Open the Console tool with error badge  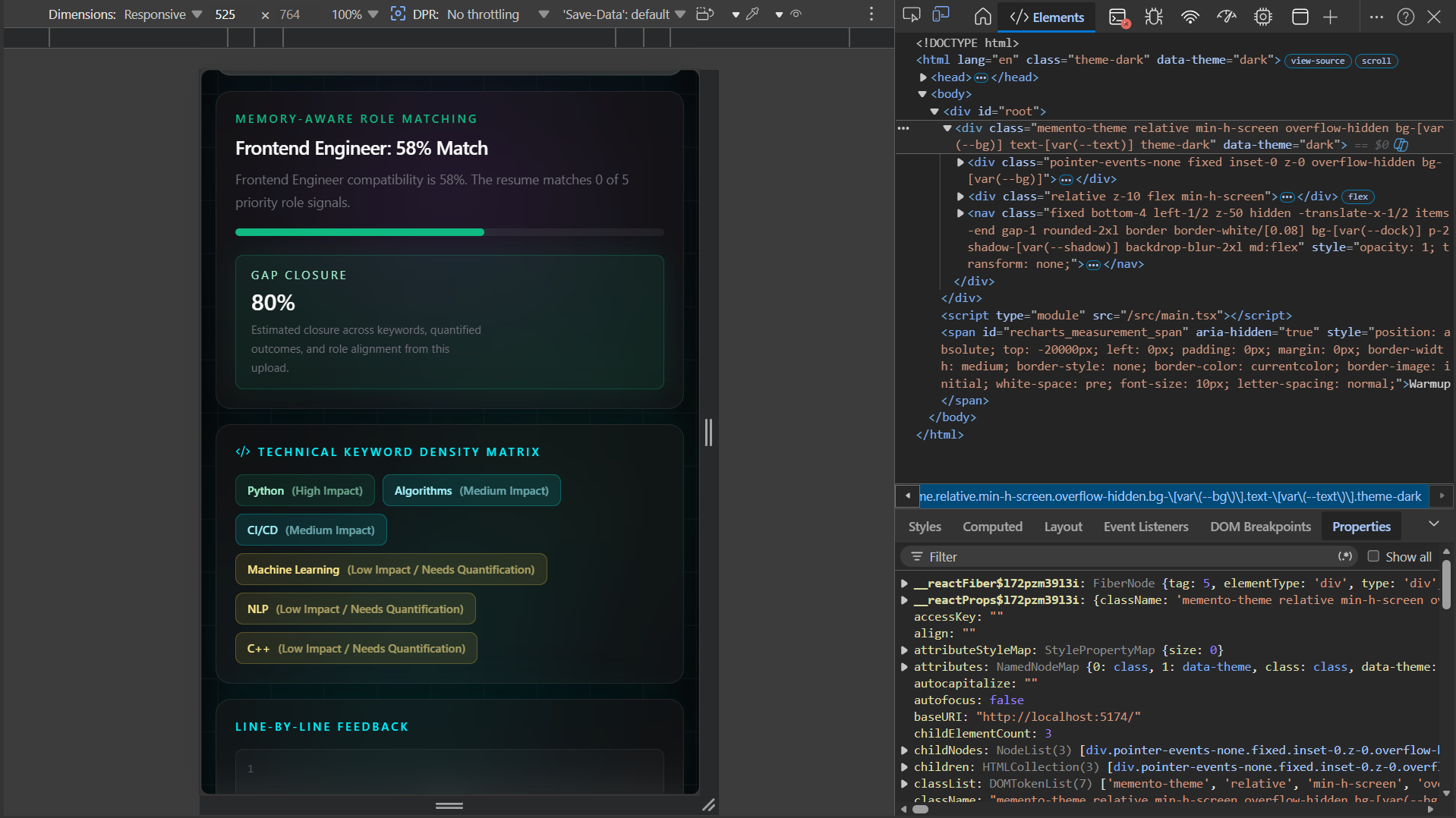pyautogui.click(x=1118, y=17)
